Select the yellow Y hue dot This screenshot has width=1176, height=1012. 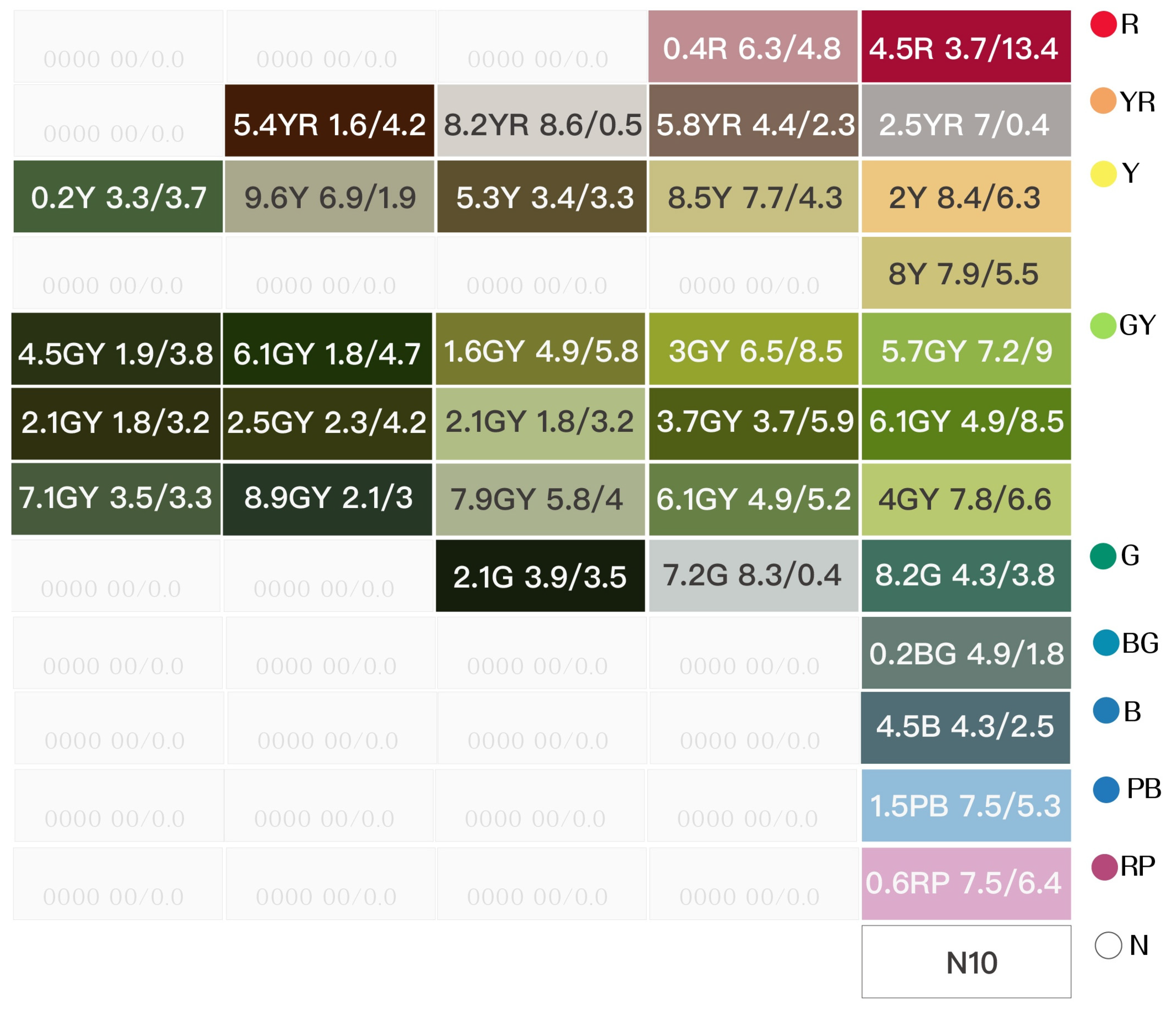click(1104, 174)
